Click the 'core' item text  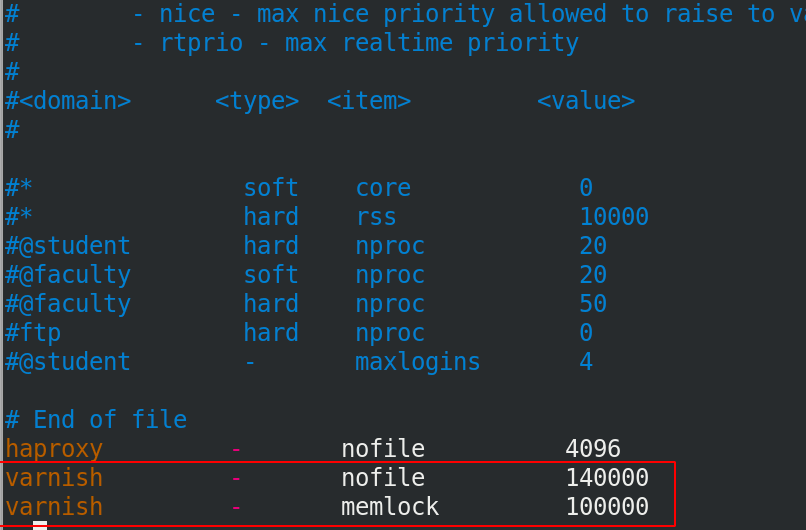click(383, 188)
